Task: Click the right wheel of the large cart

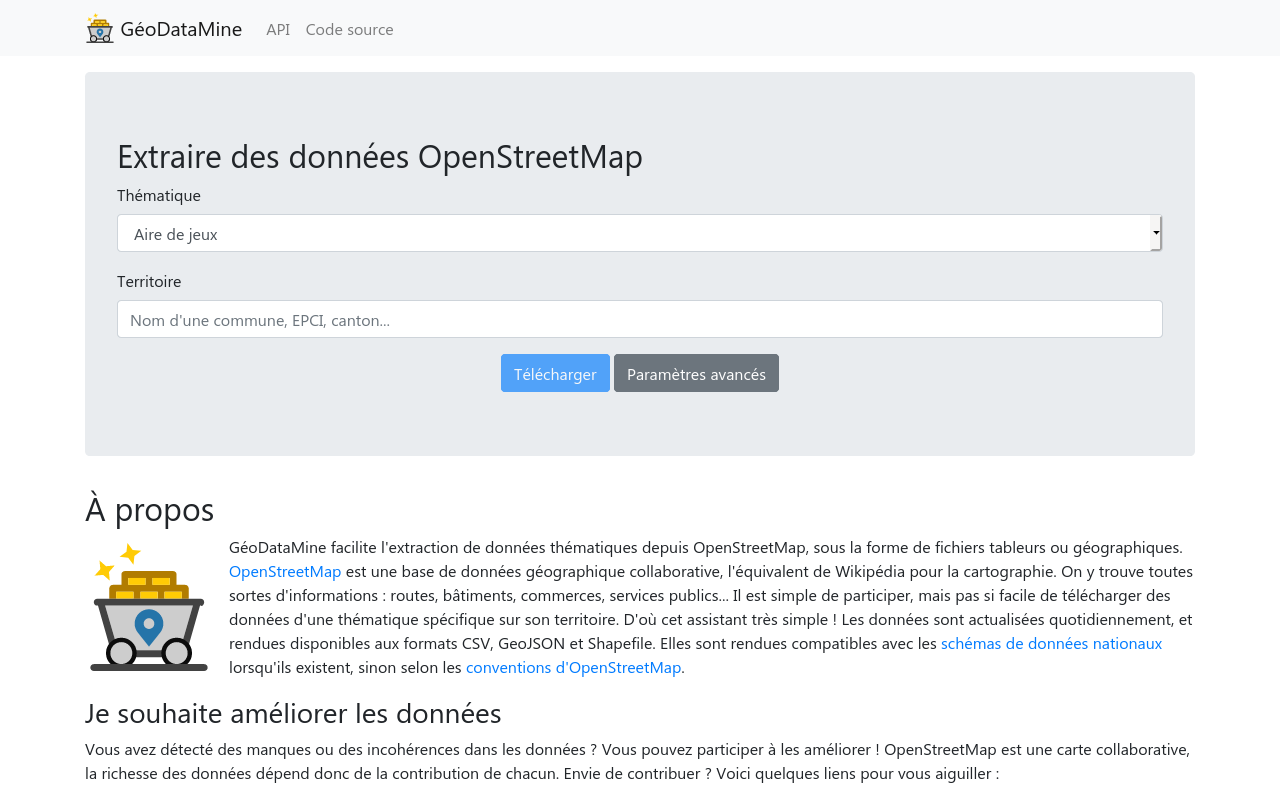Action: tap(177, 653)
